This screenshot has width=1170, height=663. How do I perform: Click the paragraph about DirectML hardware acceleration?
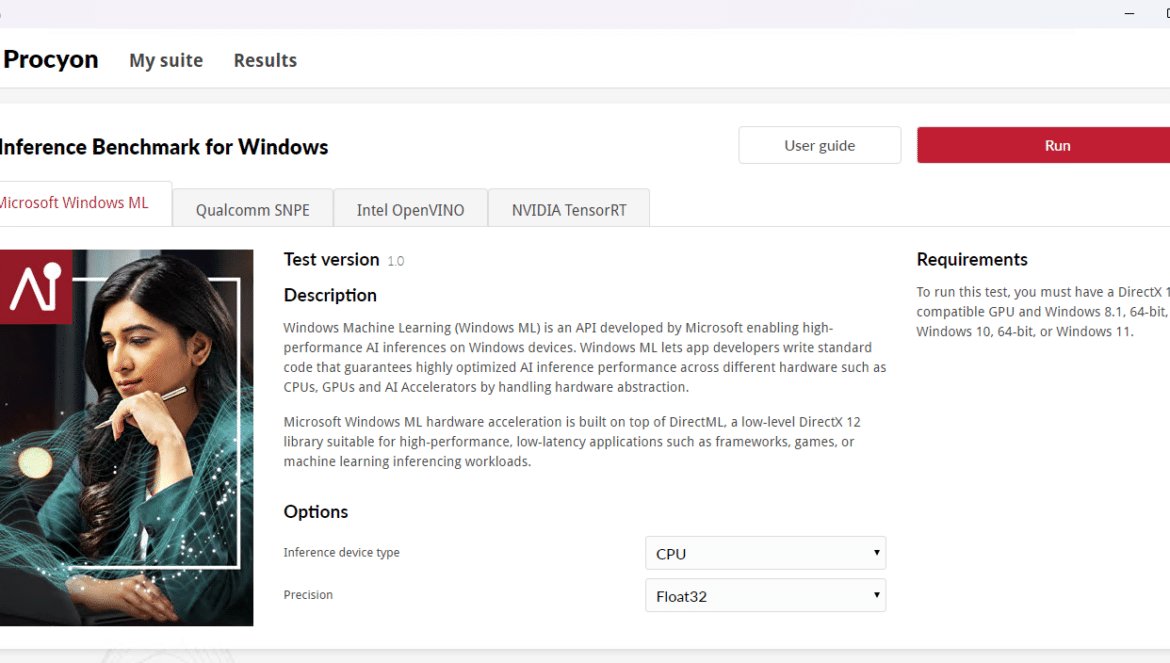pyautogui.click(x=572, y=442)
